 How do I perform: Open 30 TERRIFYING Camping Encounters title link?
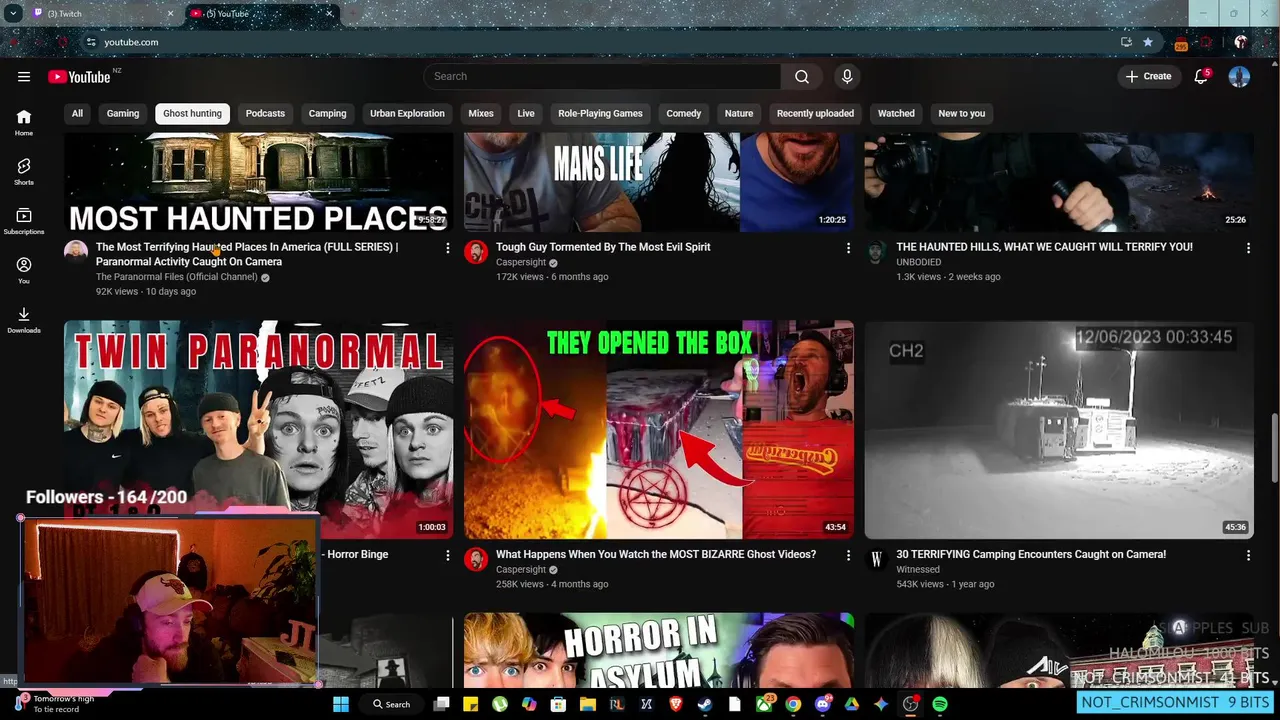(x=1031, y=554)
